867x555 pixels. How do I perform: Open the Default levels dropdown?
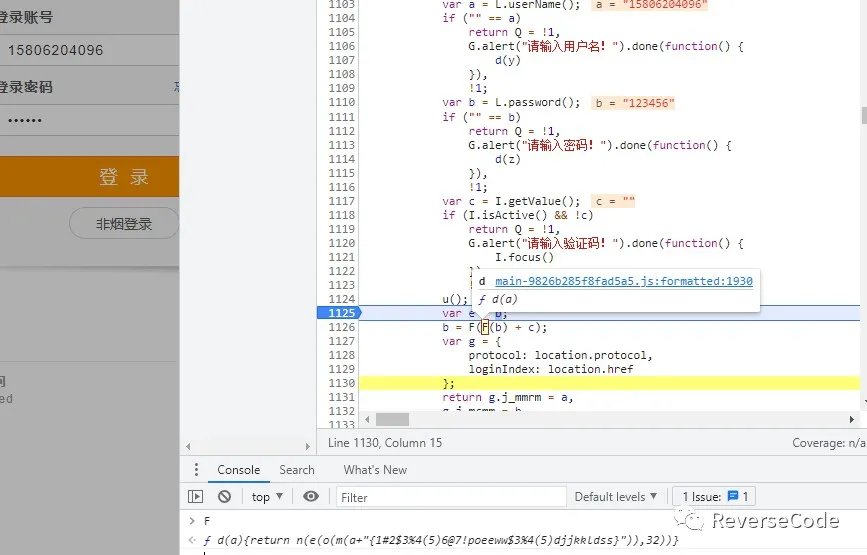pos(615,496)
